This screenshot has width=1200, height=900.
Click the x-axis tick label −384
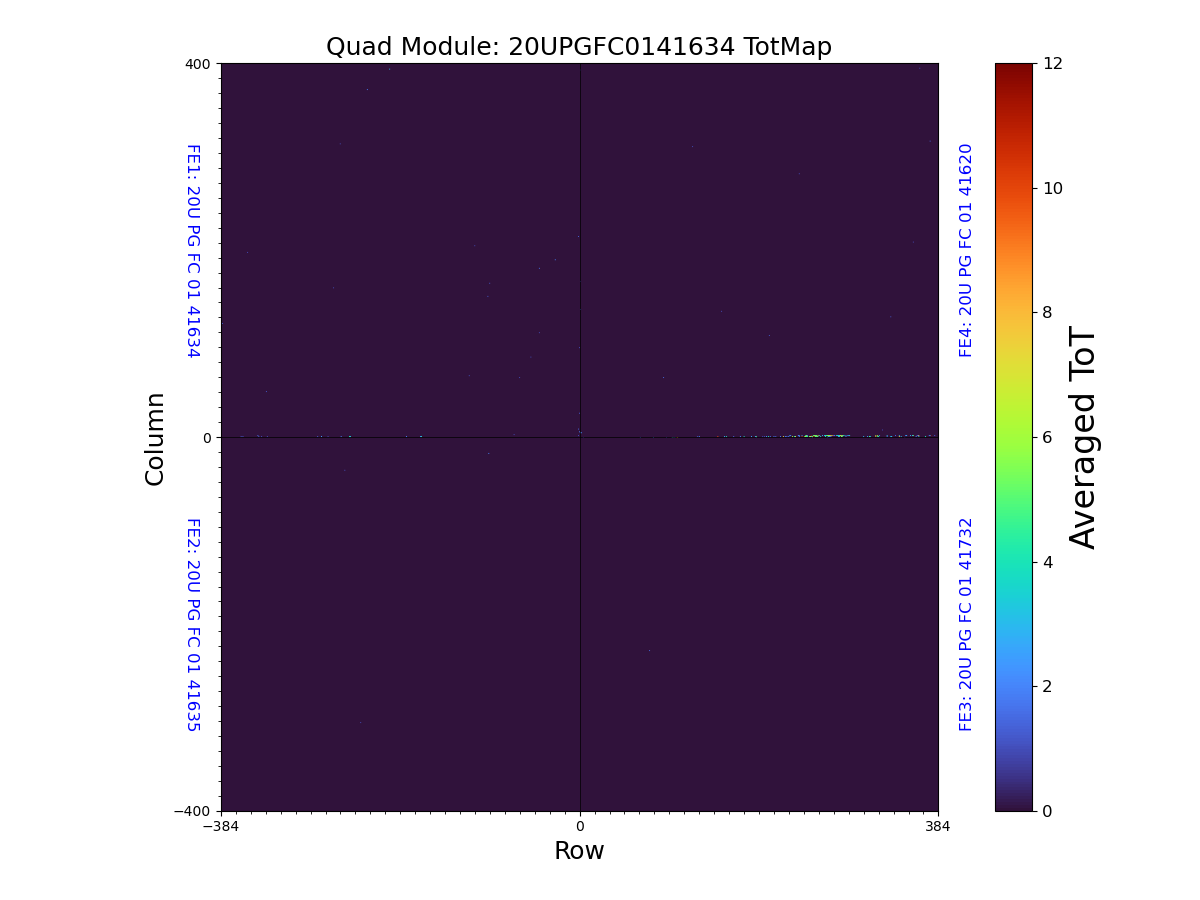point(221,826)
